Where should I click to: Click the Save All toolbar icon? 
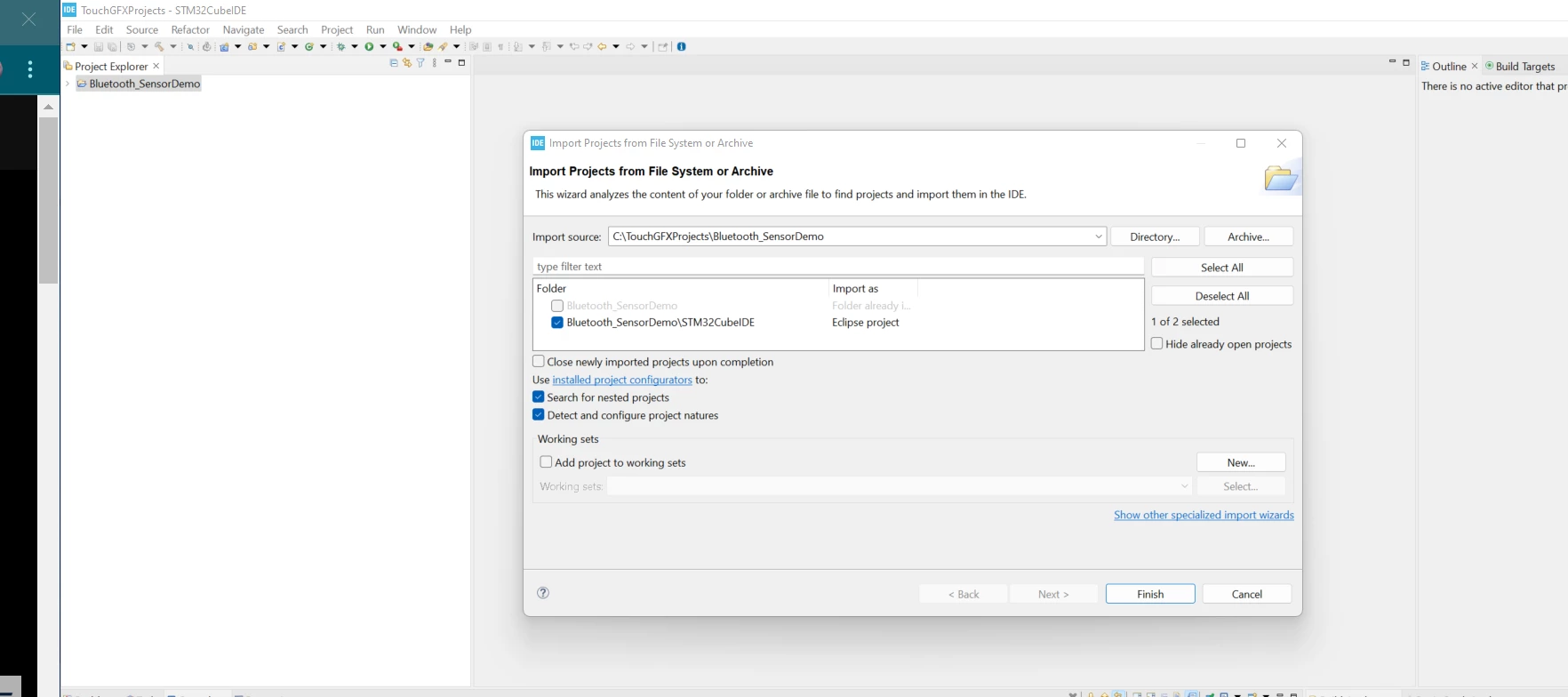pos(112,46)
